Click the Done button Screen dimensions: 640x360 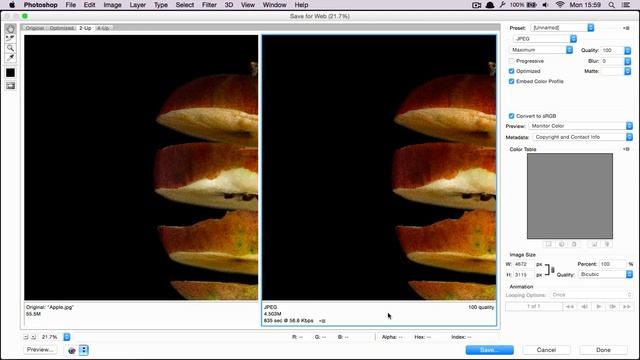[603, 350]
